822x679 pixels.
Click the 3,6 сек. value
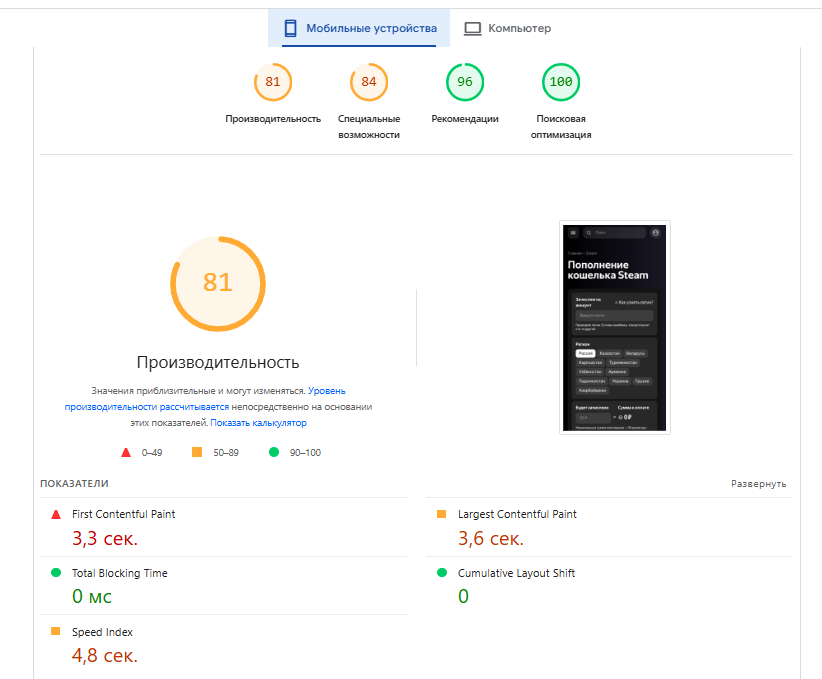[491, 538]
